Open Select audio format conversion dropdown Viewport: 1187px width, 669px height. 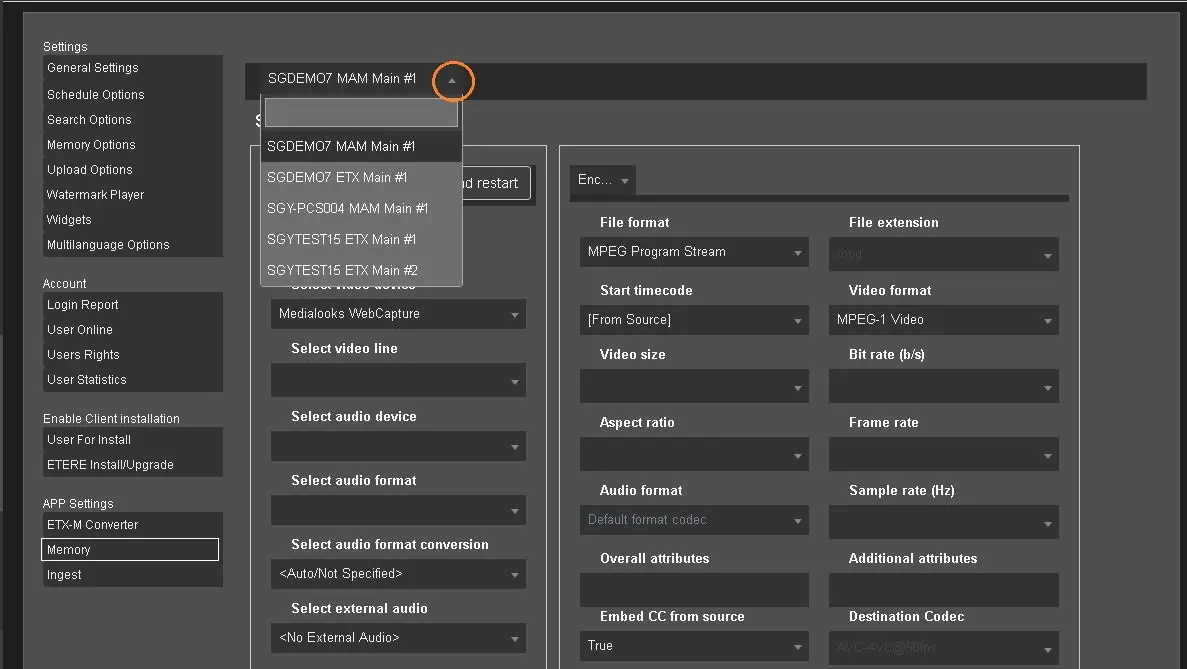398,574
